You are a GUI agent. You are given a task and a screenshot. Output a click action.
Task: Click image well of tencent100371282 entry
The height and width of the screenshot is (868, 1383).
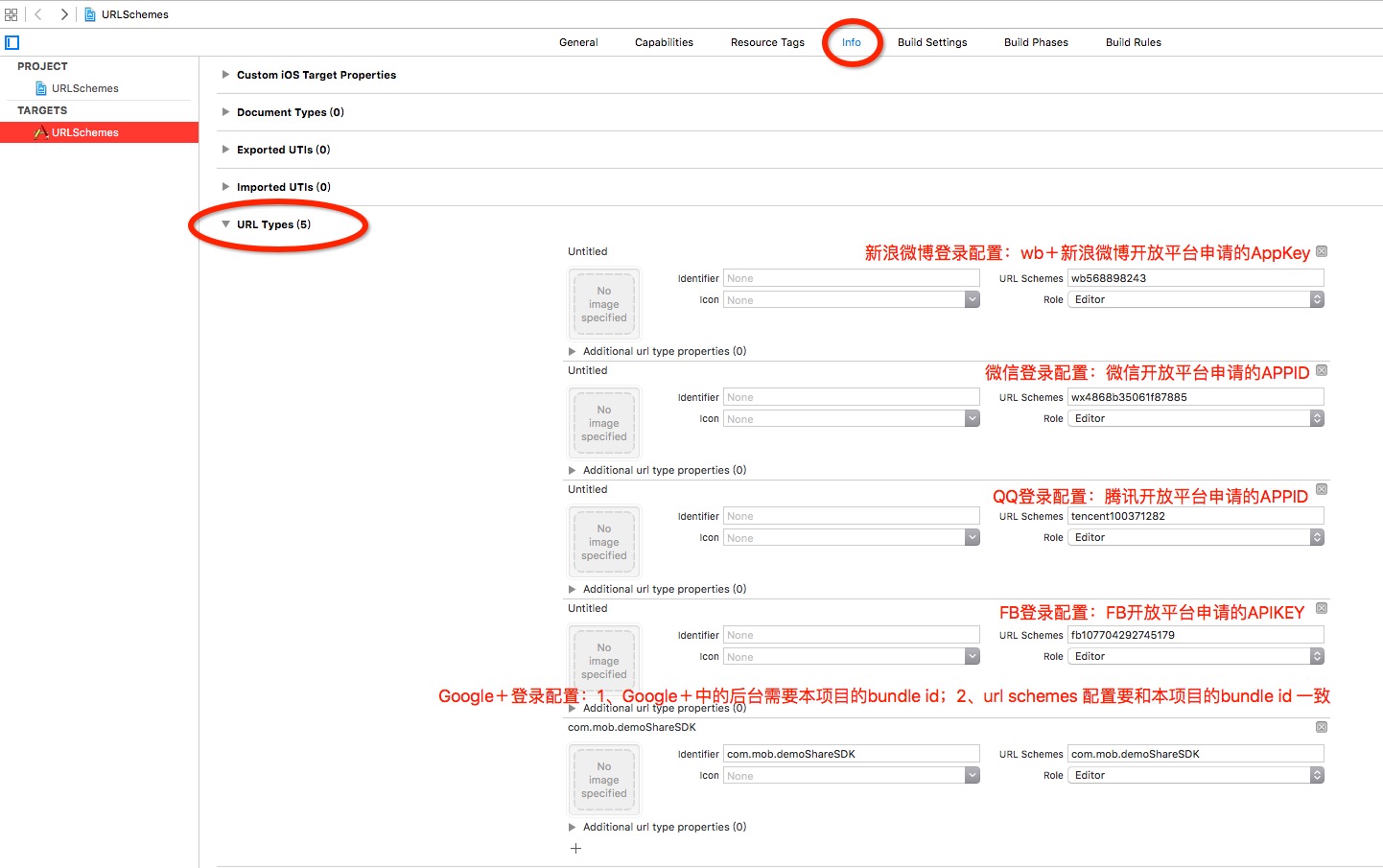point(604,542)
